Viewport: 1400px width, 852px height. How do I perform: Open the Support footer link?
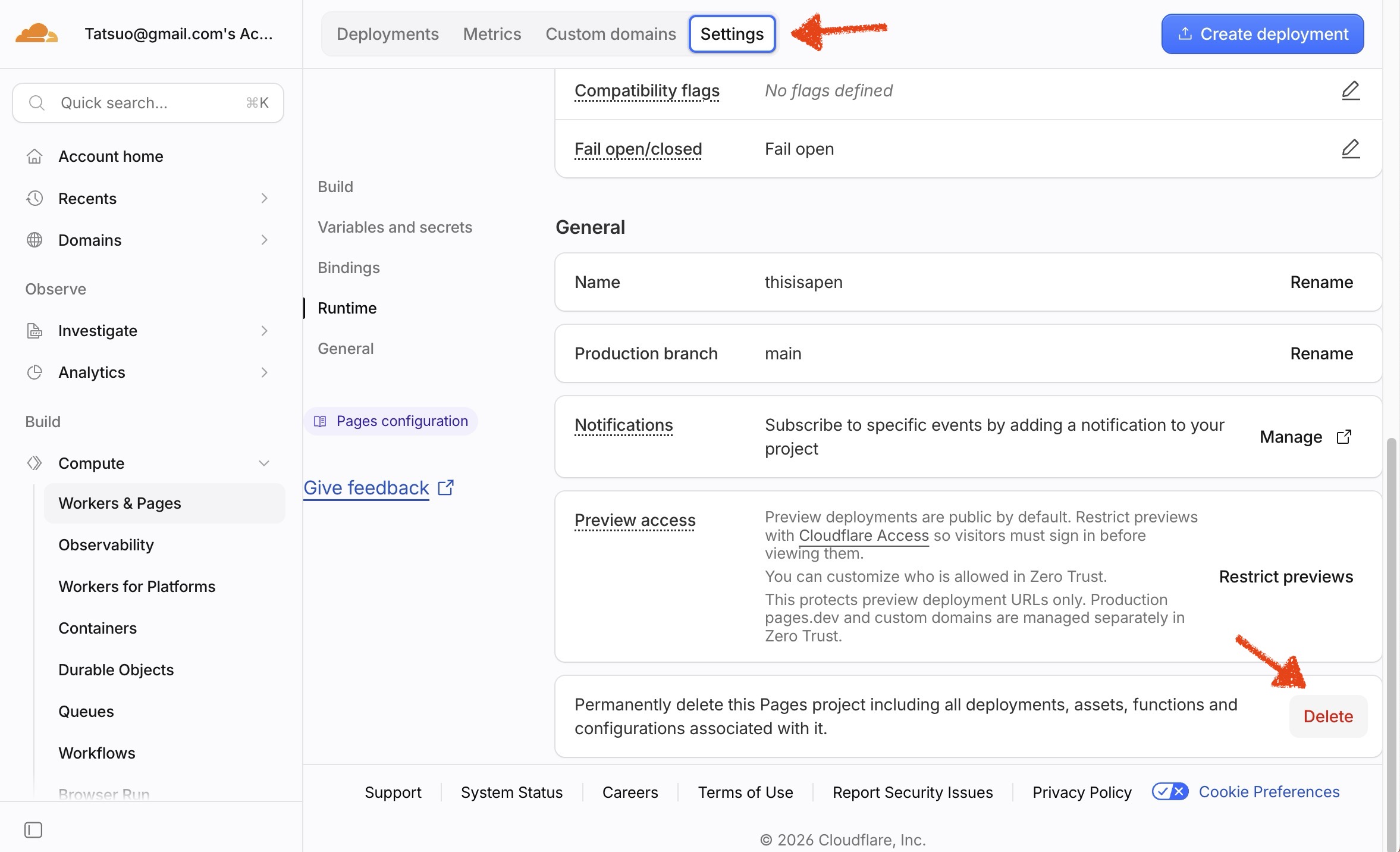coord(393,792)
